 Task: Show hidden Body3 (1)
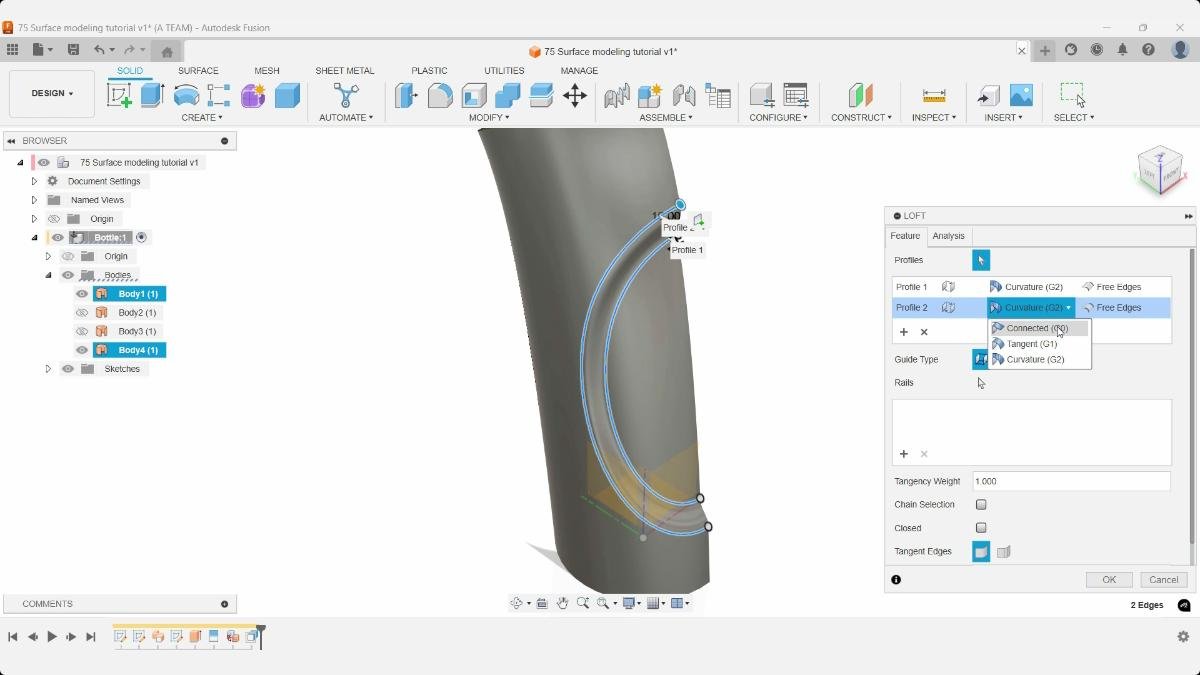[x=82, y=331]
